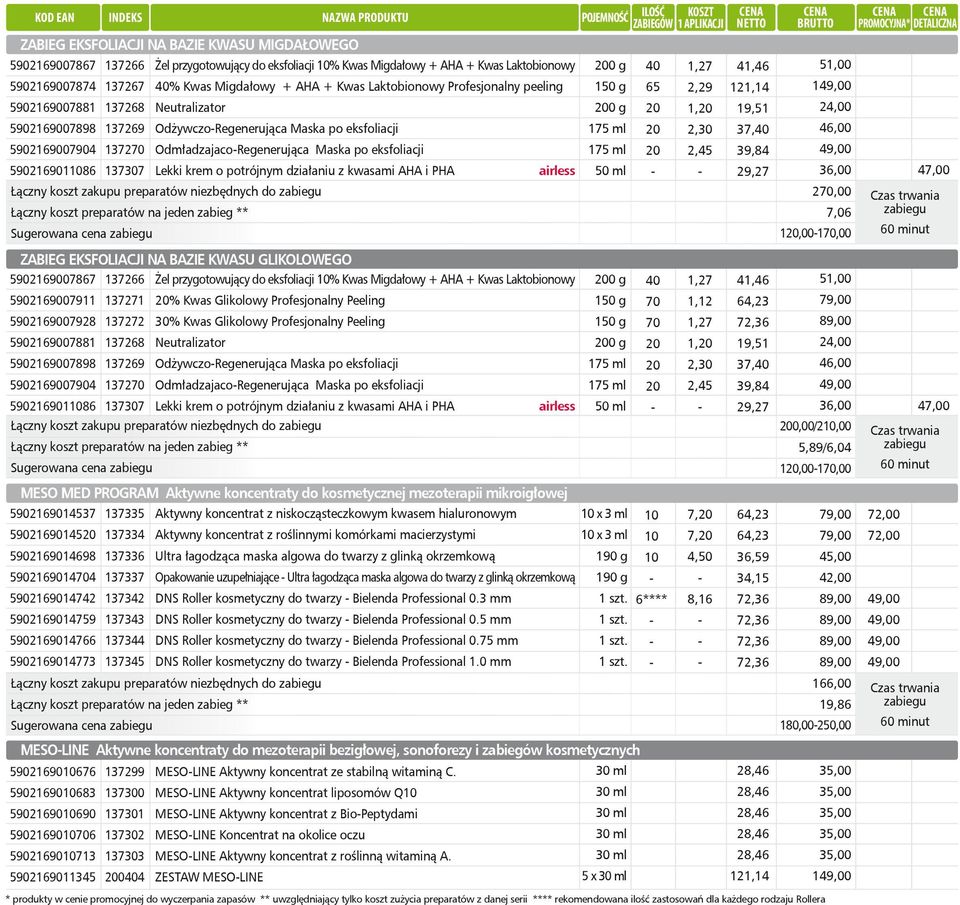Click the KOSZT 1 APLIKACJI column header
Image resolution: width=960 pixels, height=905 pixels.
700,18
